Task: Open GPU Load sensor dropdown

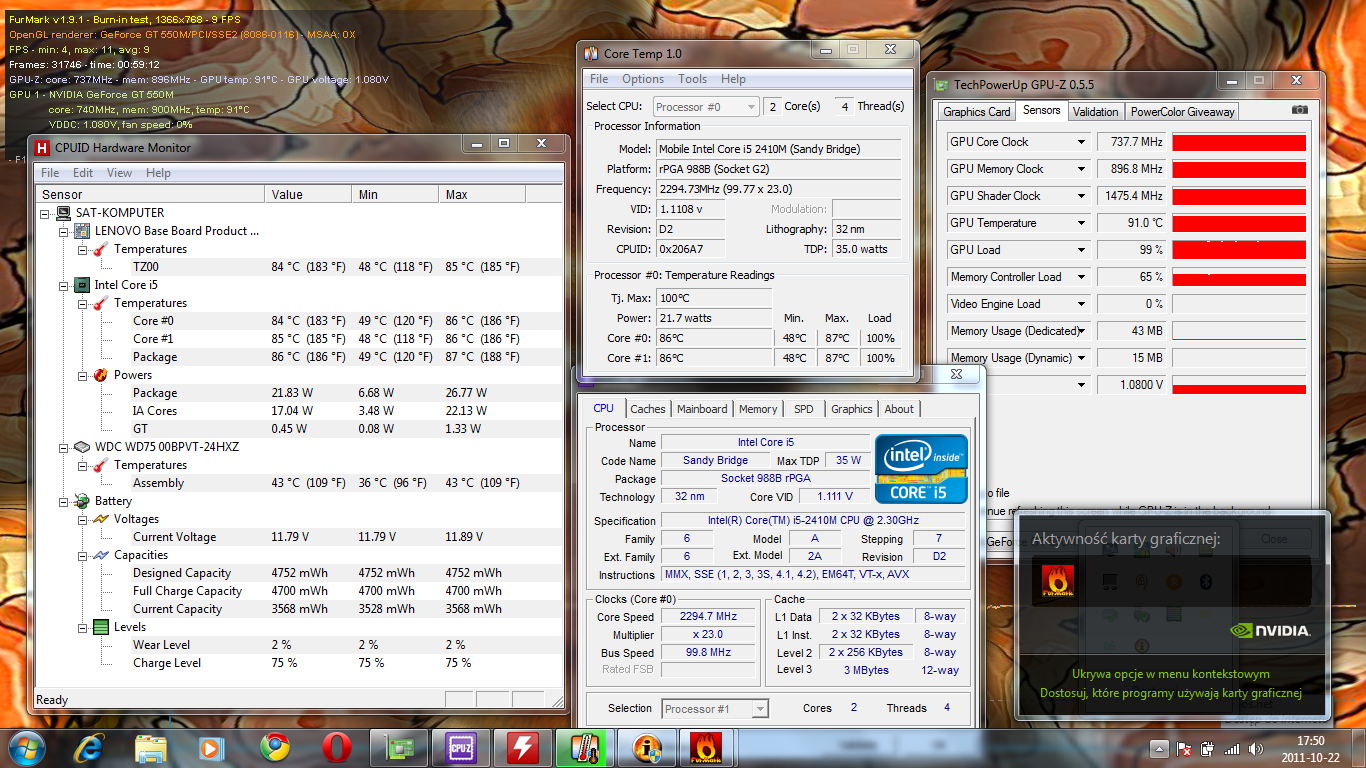Action: coord(1081,250)
